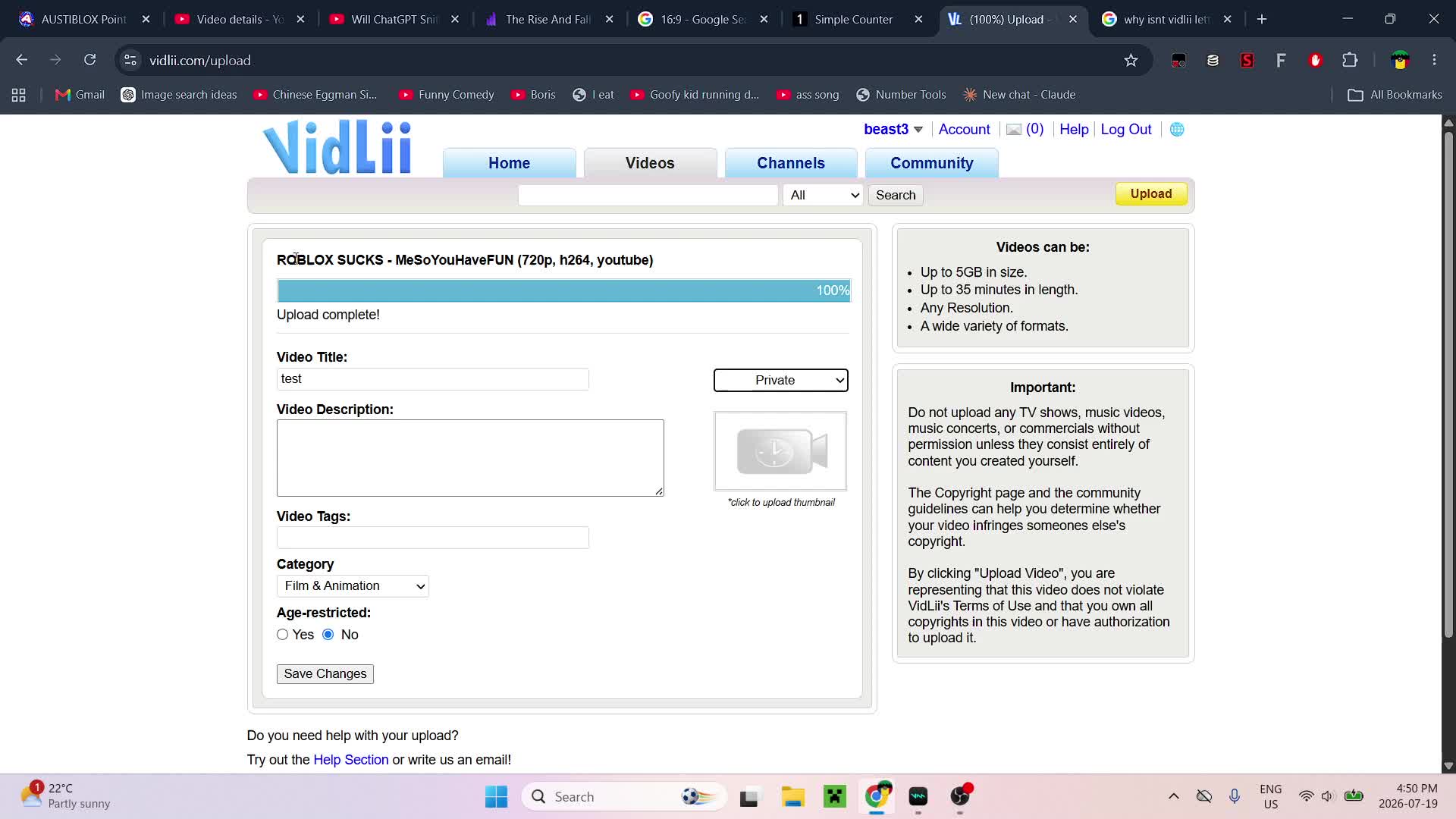
Task: Click the globe language icon
Action: pyautogui.click(x=1177, y=130)
